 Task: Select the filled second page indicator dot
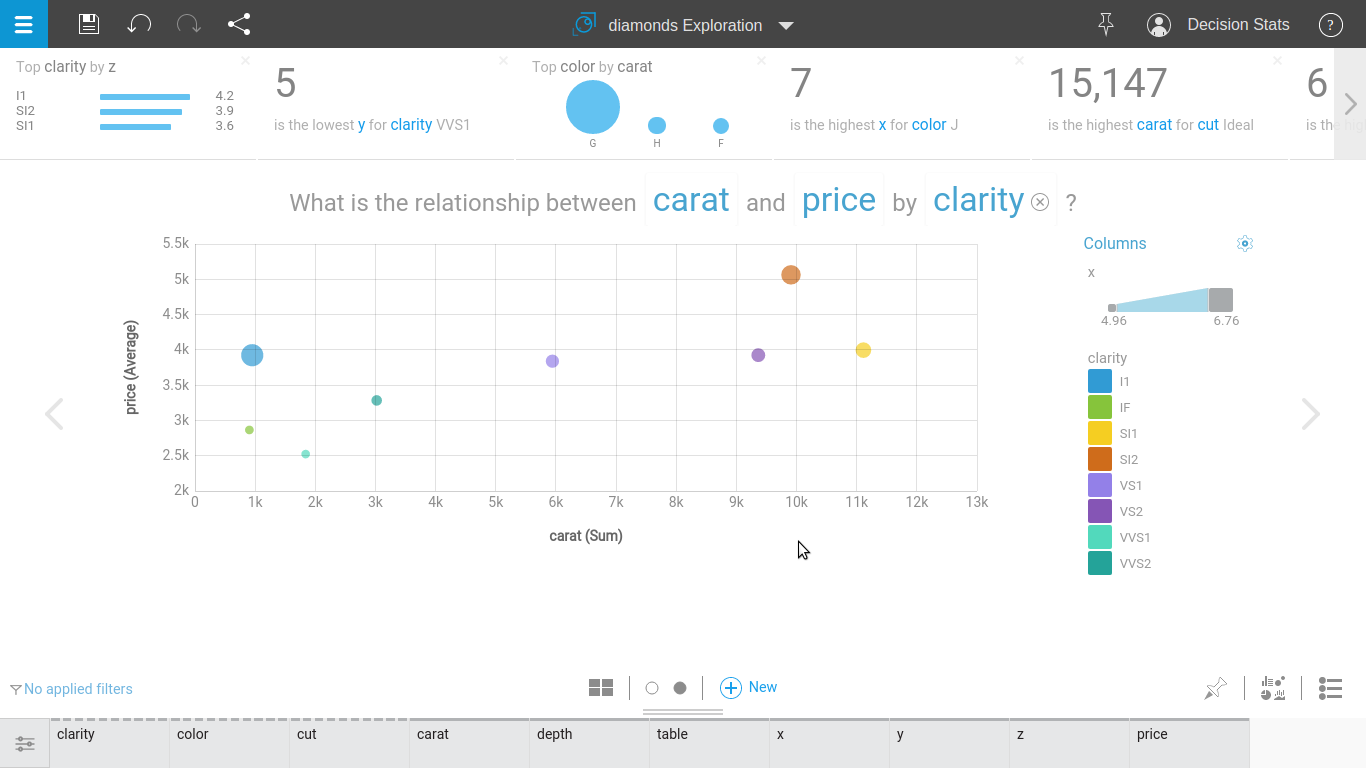coord(680,688)
